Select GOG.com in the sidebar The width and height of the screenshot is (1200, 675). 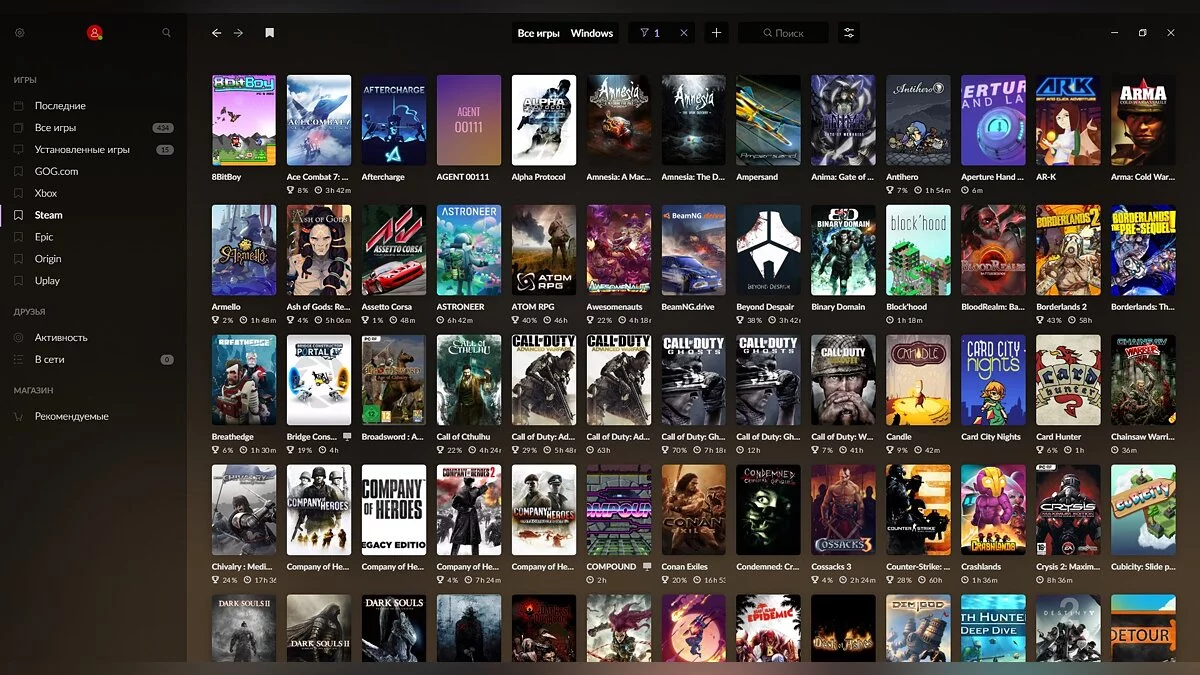click(x=56, y=171)
